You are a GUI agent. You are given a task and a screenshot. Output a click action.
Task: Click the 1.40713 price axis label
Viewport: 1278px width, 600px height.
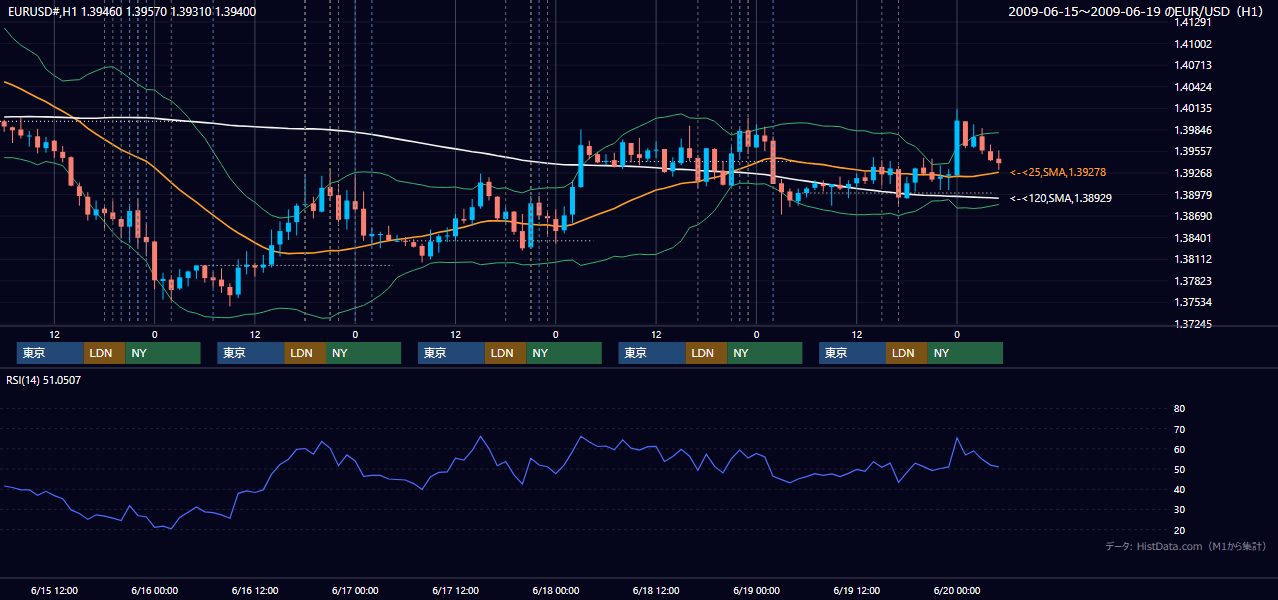point(1194,65)
